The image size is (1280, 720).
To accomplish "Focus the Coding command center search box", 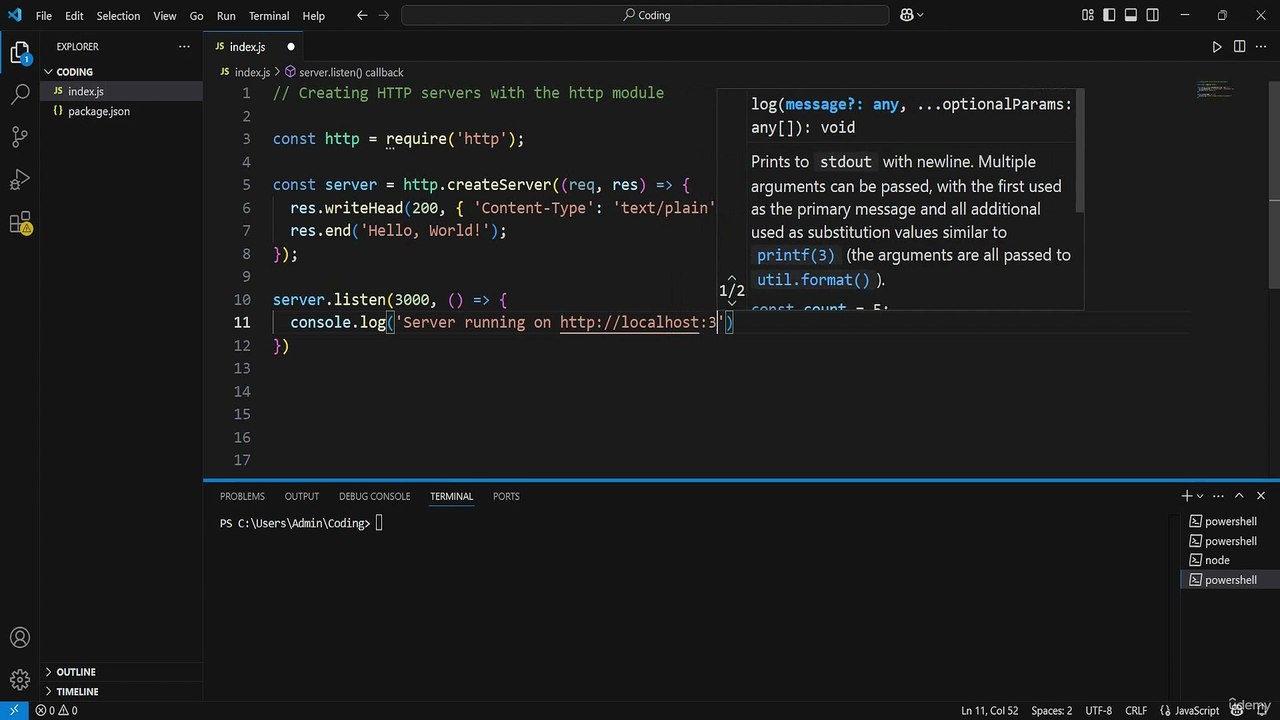I will tap(645, 15).
